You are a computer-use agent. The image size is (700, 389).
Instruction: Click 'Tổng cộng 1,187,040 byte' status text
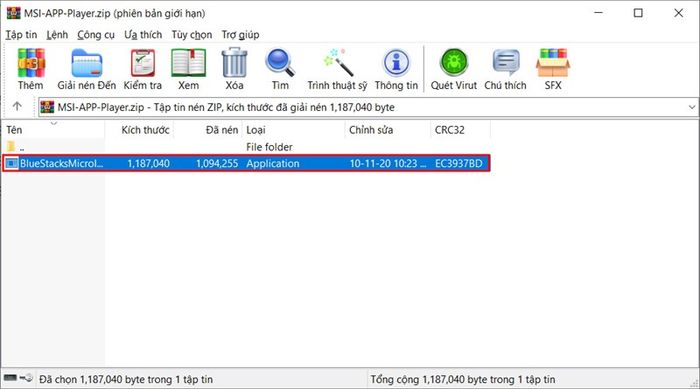click(463, 379)
